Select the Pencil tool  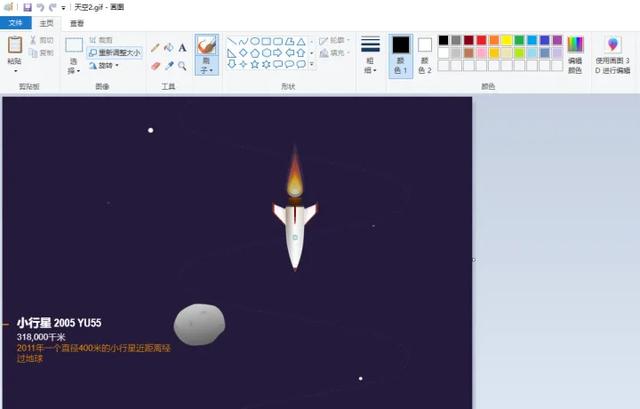[155, 48]
